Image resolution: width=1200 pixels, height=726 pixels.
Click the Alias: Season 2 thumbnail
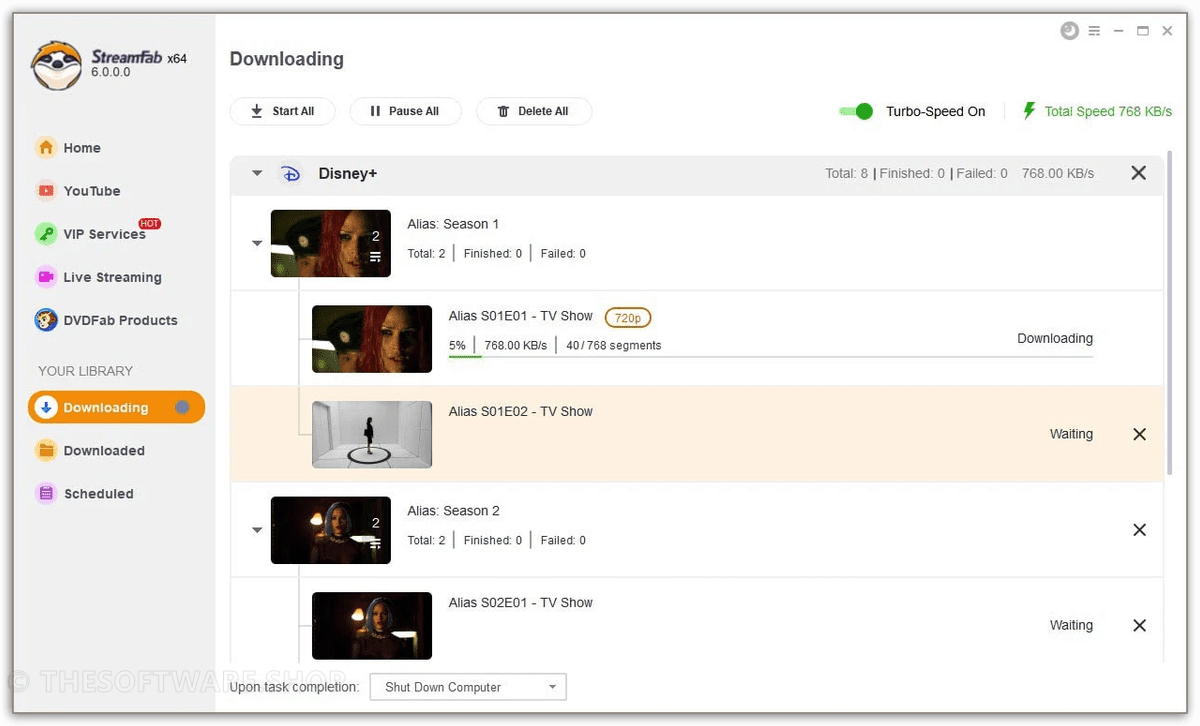[x=331, y=530]
